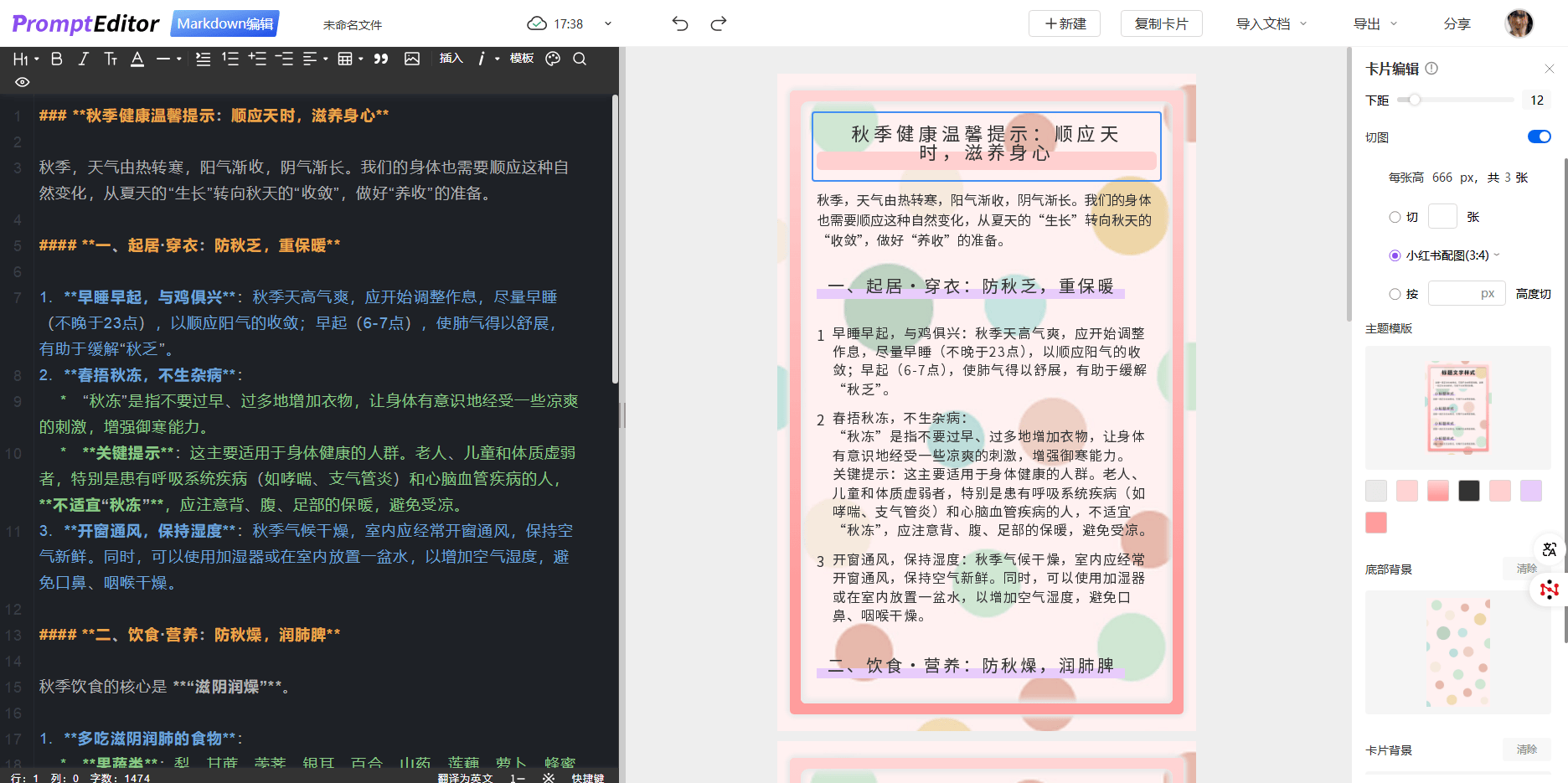Click the 复制卡片 button
This screenshot has height=783, width=1568.
[x=1161, y=23]
